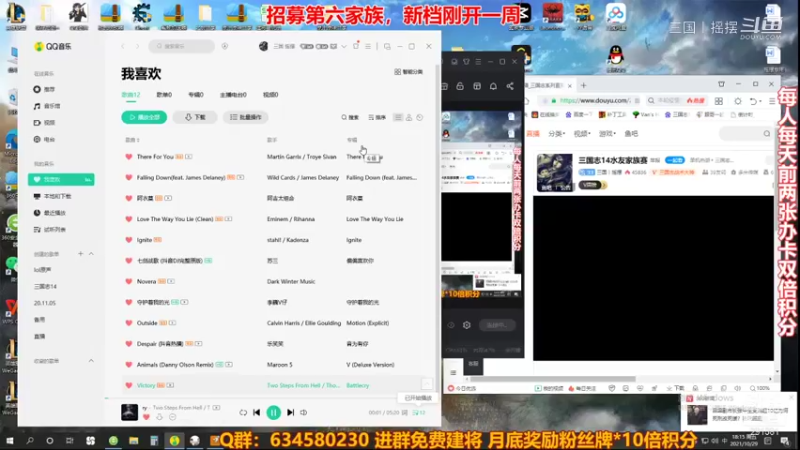800x450 pixels.
Task: Select the Songs 12 tab
Action: click(131, 95)
